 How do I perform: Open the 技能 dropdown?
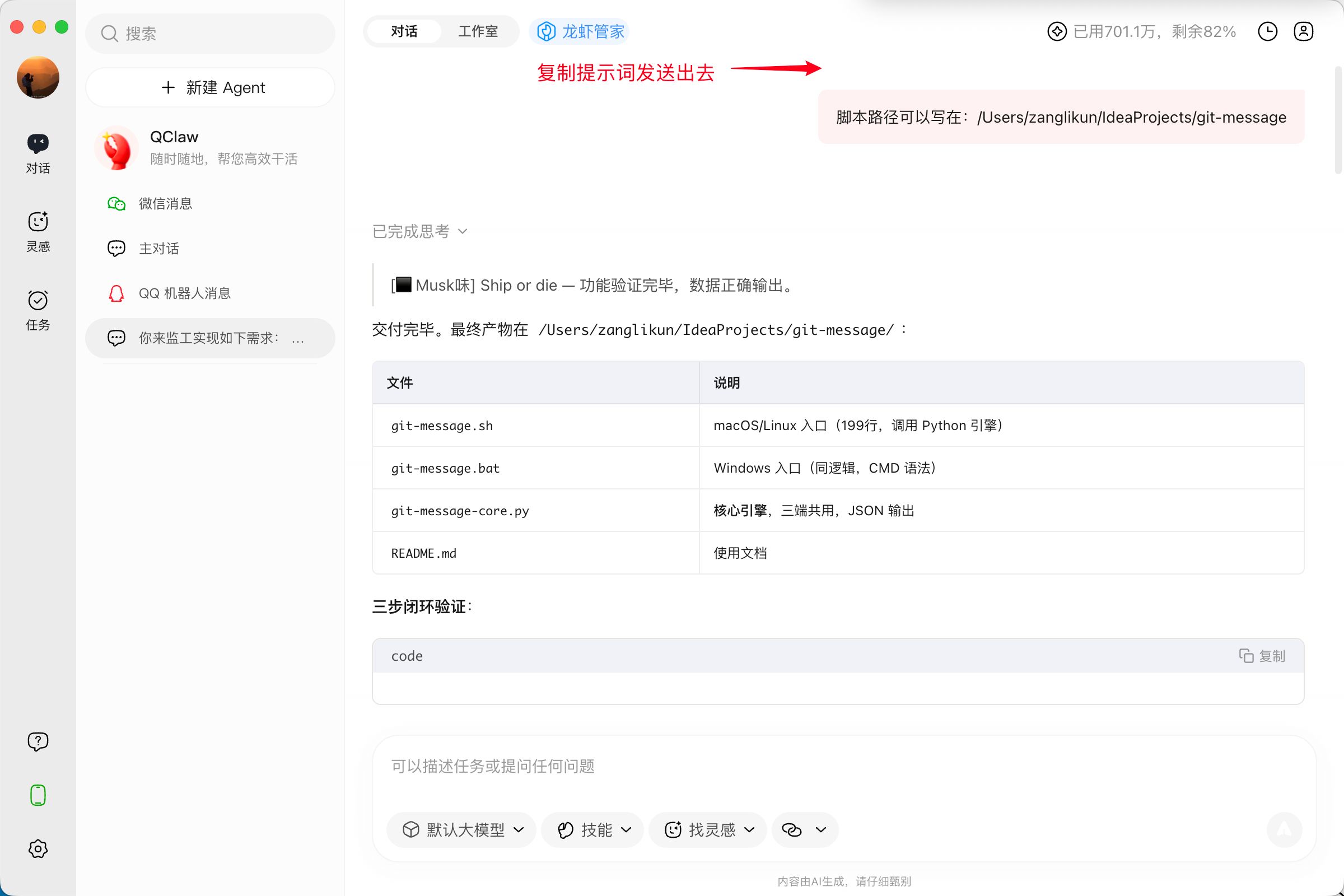[592, 830]
